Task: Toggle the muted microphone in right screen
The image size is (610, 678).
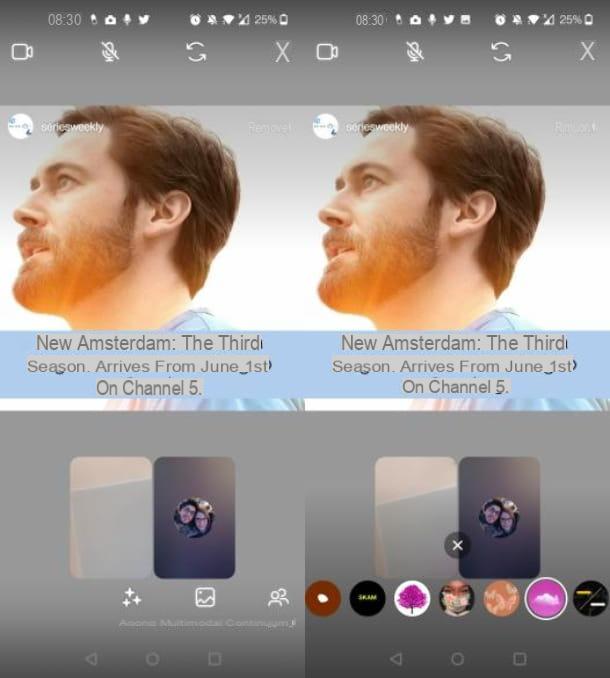Action: click(415, 52)
